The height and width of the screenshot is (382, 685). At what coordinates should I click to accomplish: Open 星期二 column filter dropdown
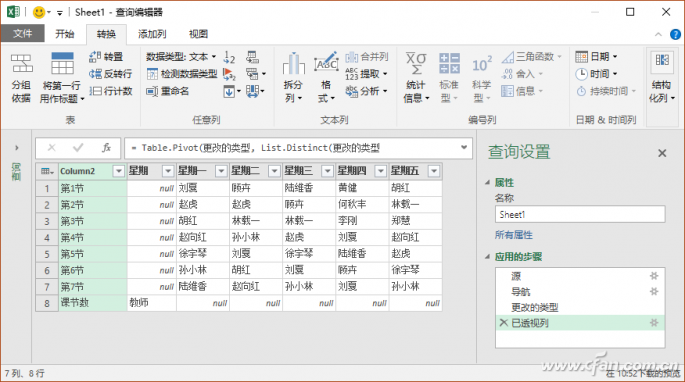tap(274, 171)
